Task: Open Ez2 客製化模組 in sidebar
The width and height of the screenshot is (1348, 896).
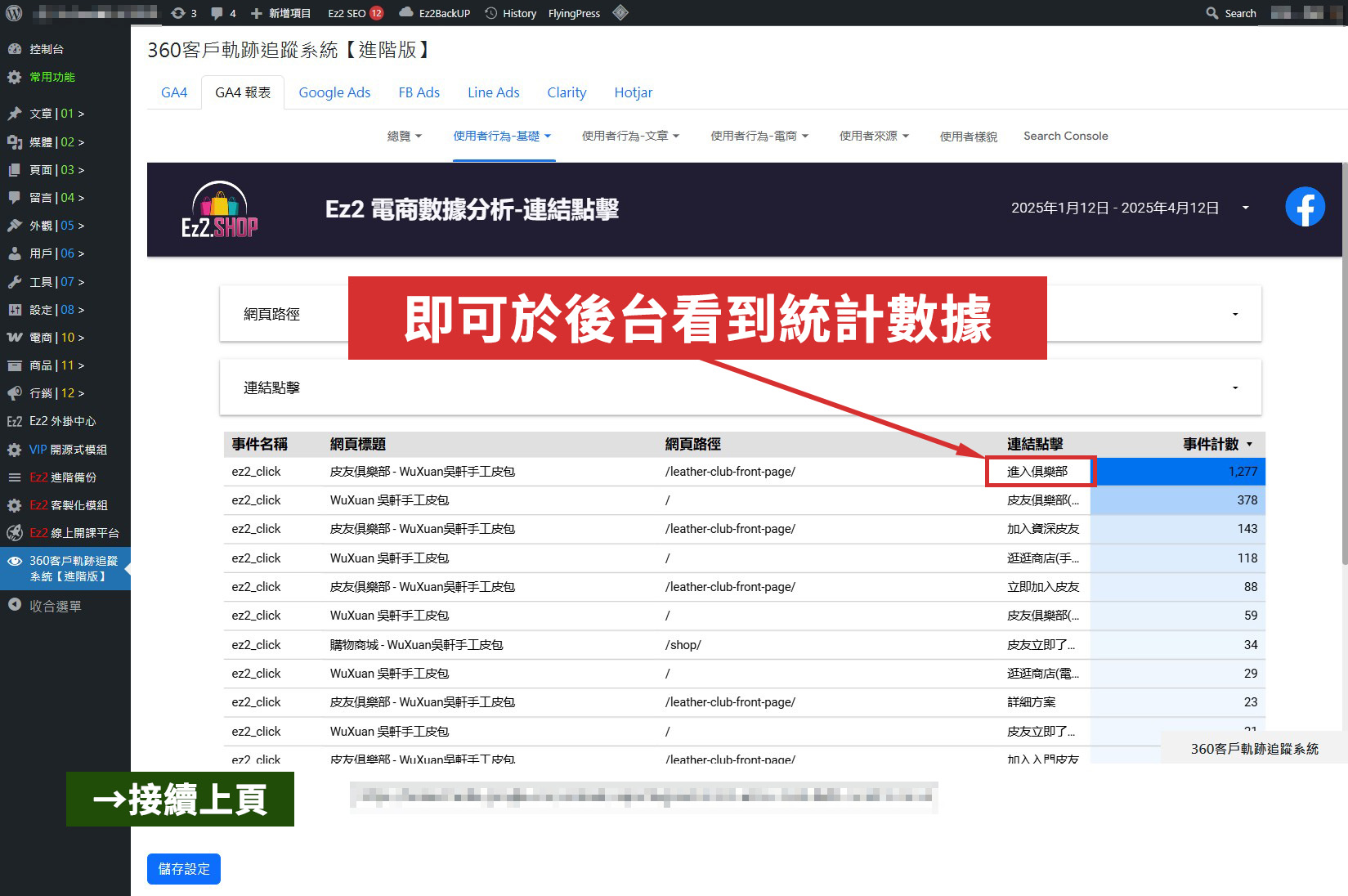Action: (x=68, y=505)
